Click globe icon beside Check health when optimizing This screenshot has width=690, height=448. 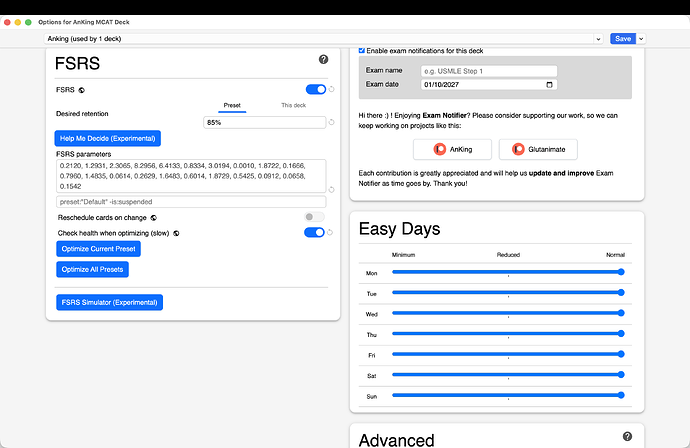(x=176, y=233)
